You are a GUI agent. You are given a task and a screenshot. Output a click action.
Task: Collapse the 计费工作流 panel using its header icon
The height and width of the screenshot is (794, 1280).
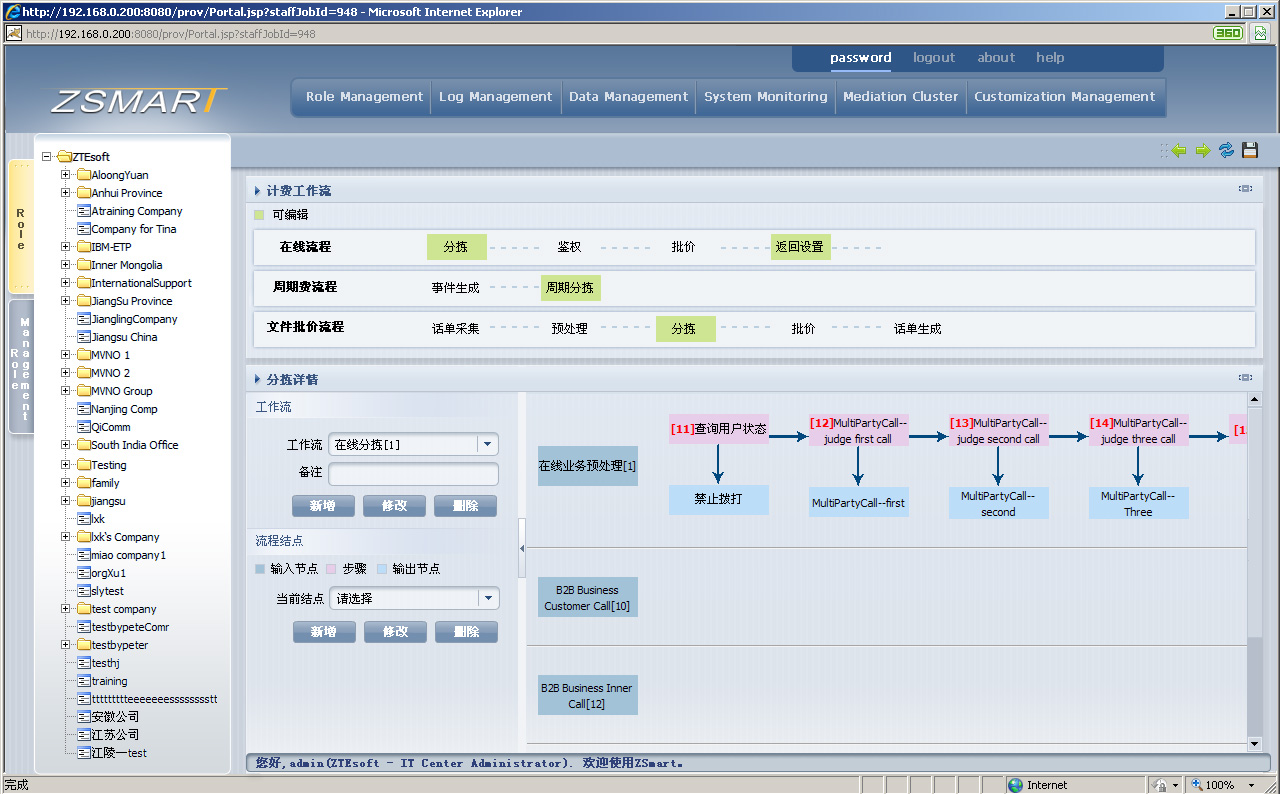coord(1245,189)
